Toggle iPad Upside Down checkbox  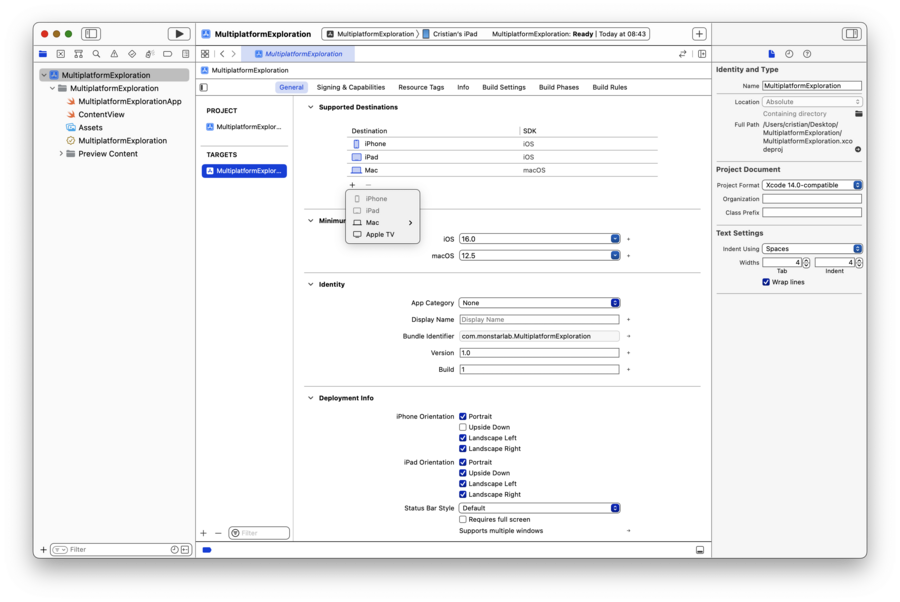click(x=463, y=473)
